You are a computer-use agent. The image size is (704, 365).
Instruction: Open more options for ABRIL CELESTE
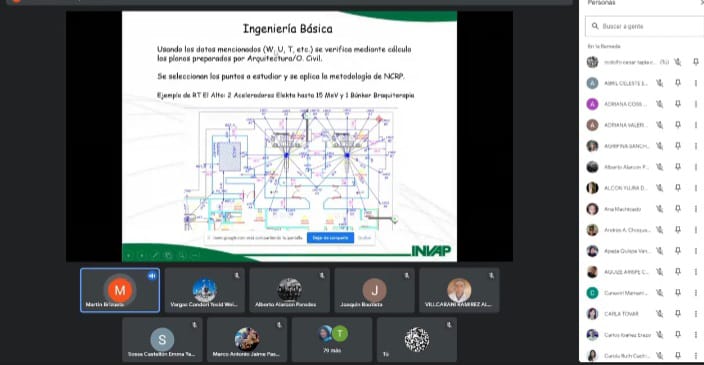click(695, 83)
